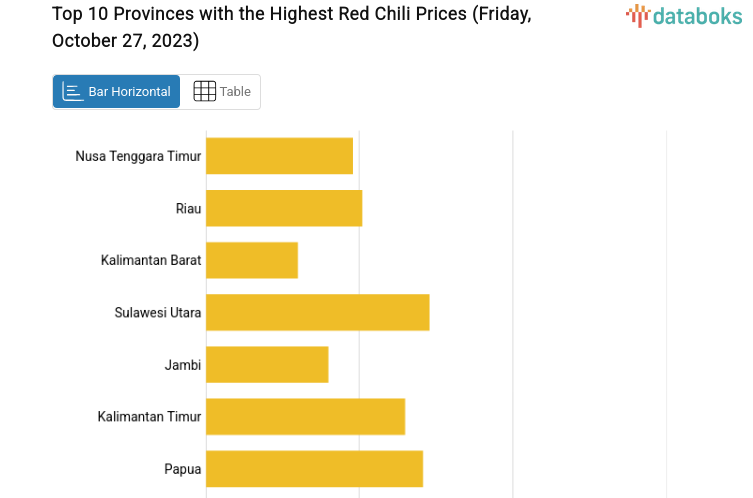The width and height of the screenshot is (753, 498).
Task: Click the Sulawesi Utara axis label
Action: click(x=158, y=312)
